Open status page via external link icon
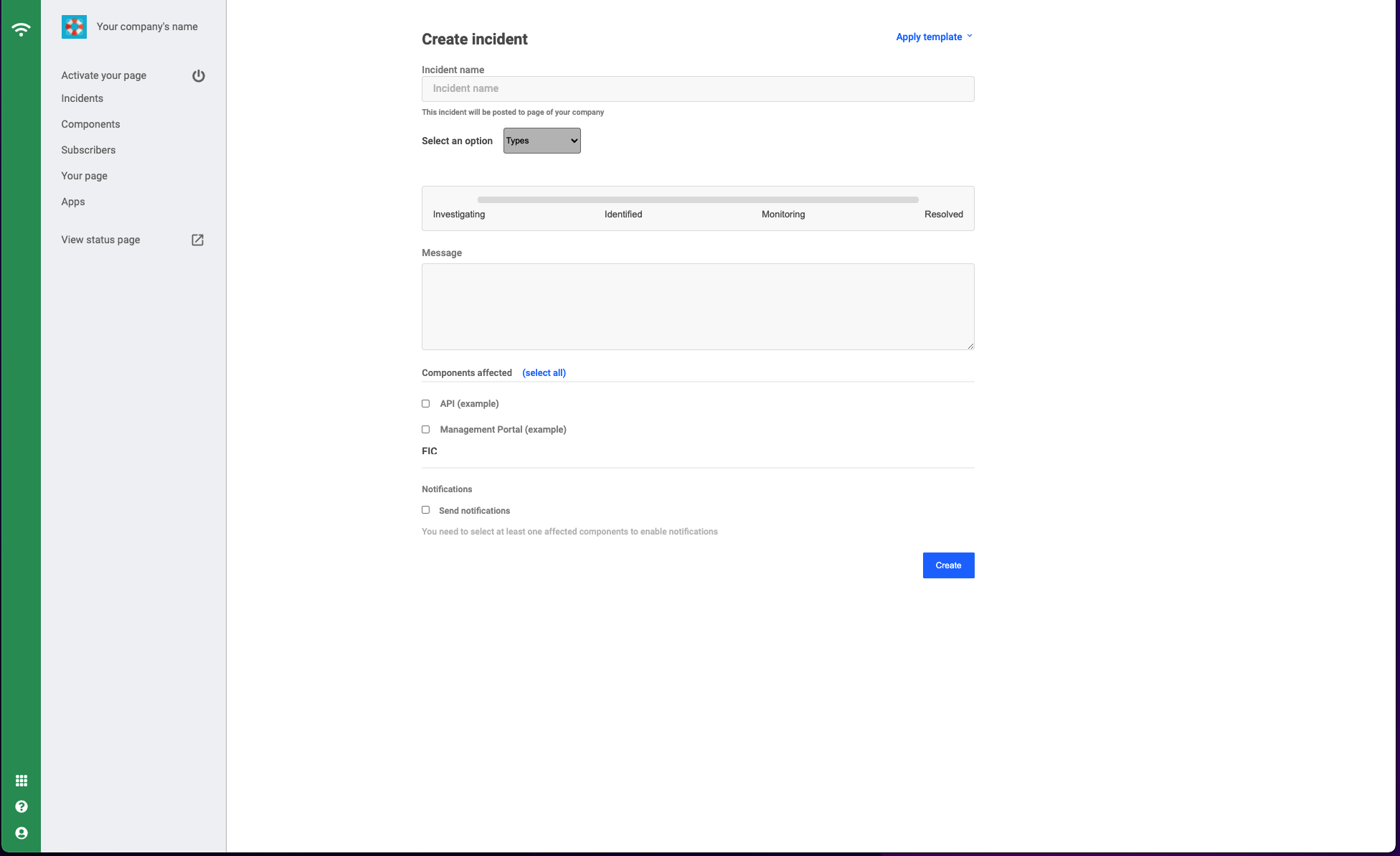Viewport: 1400px width, 856px height. pos(197,240)
